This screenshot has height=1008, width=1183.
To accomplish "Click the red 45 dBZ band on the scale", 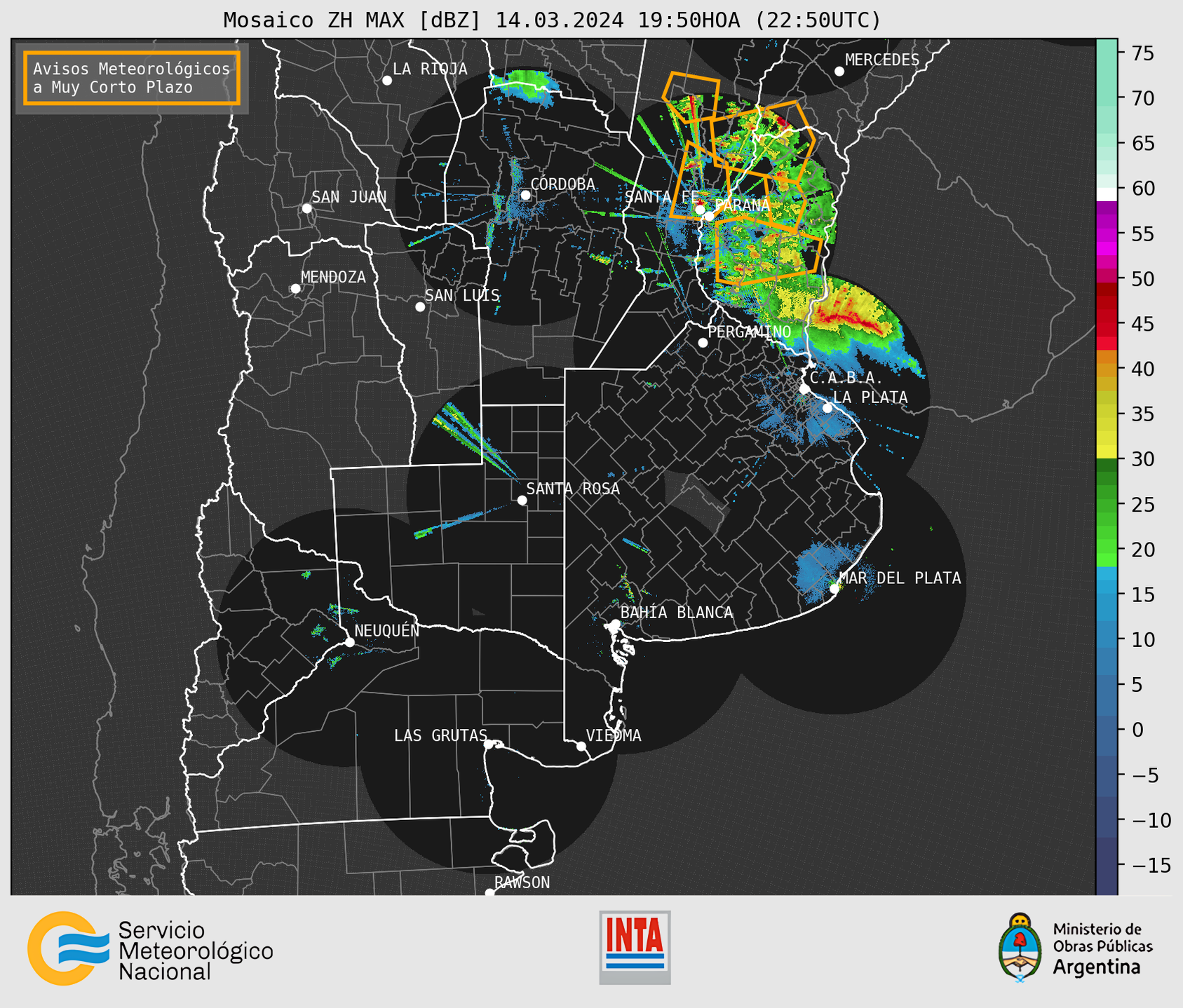I will click(x=1107, y=324).
